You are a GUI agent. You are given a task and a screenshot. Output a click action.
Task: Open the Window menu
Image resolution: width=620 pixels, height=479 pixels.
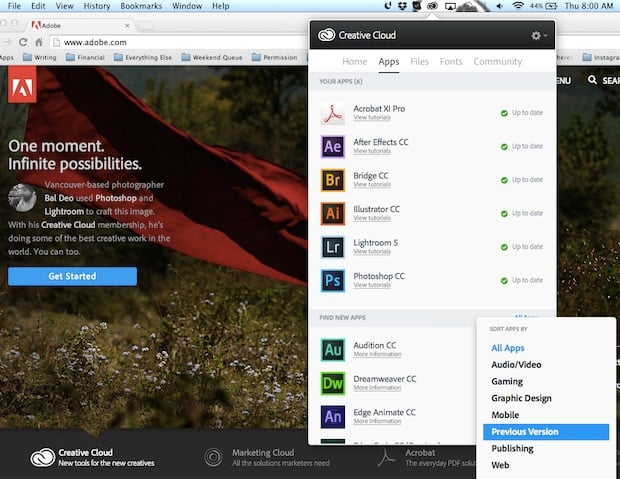tap(187, 6)
